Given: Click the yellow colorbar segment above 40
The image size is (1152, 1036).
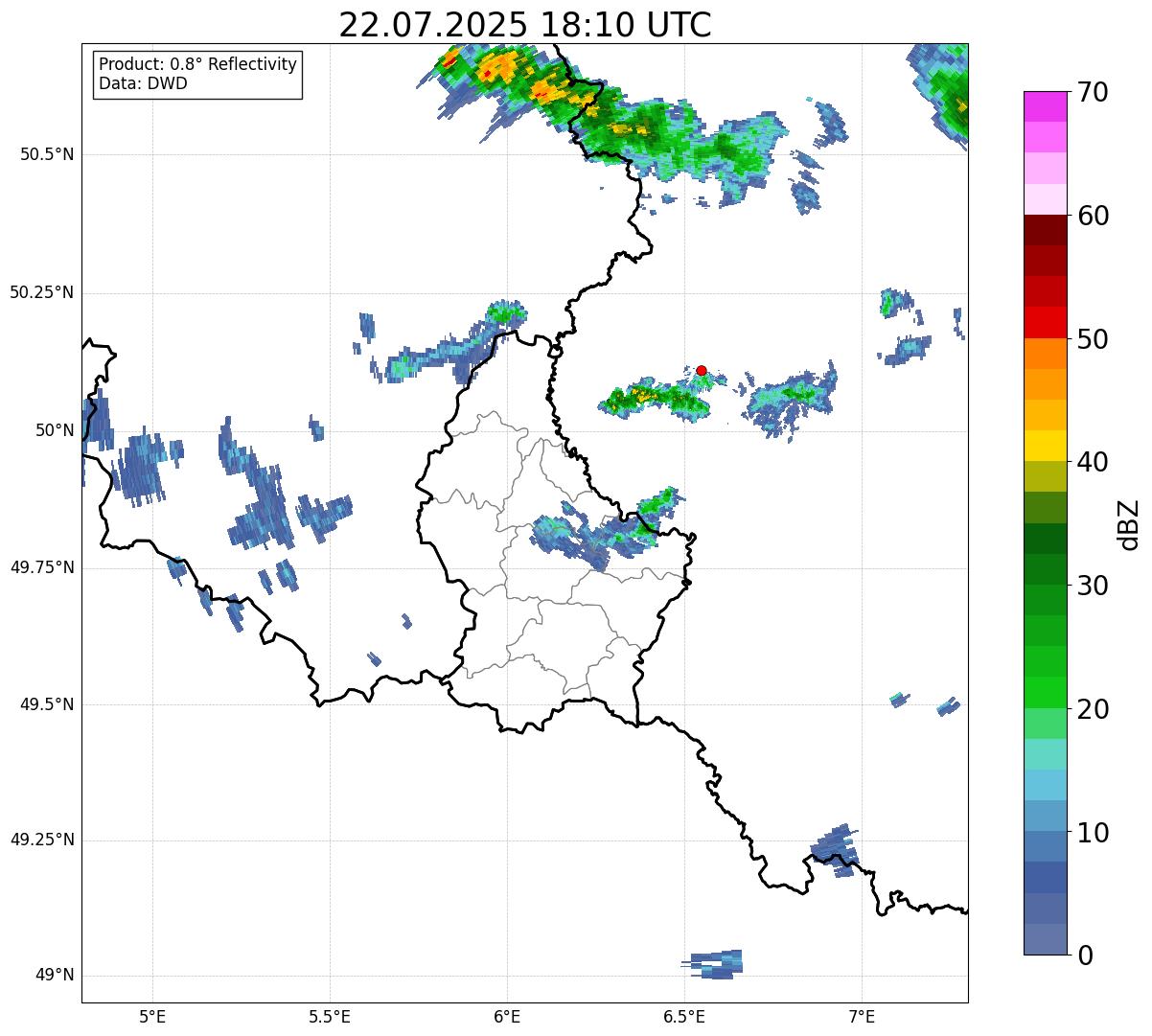Looking at the screenshot, I should point(1046,446).
